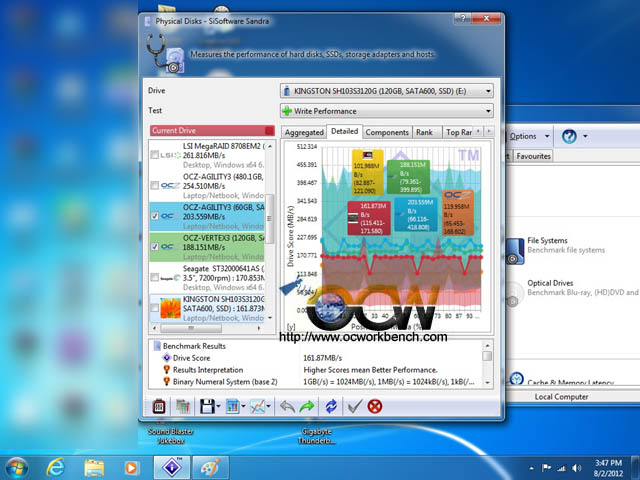
Task: Open Cache & Memory Latency item in background
Action: [x=562, y=380]
